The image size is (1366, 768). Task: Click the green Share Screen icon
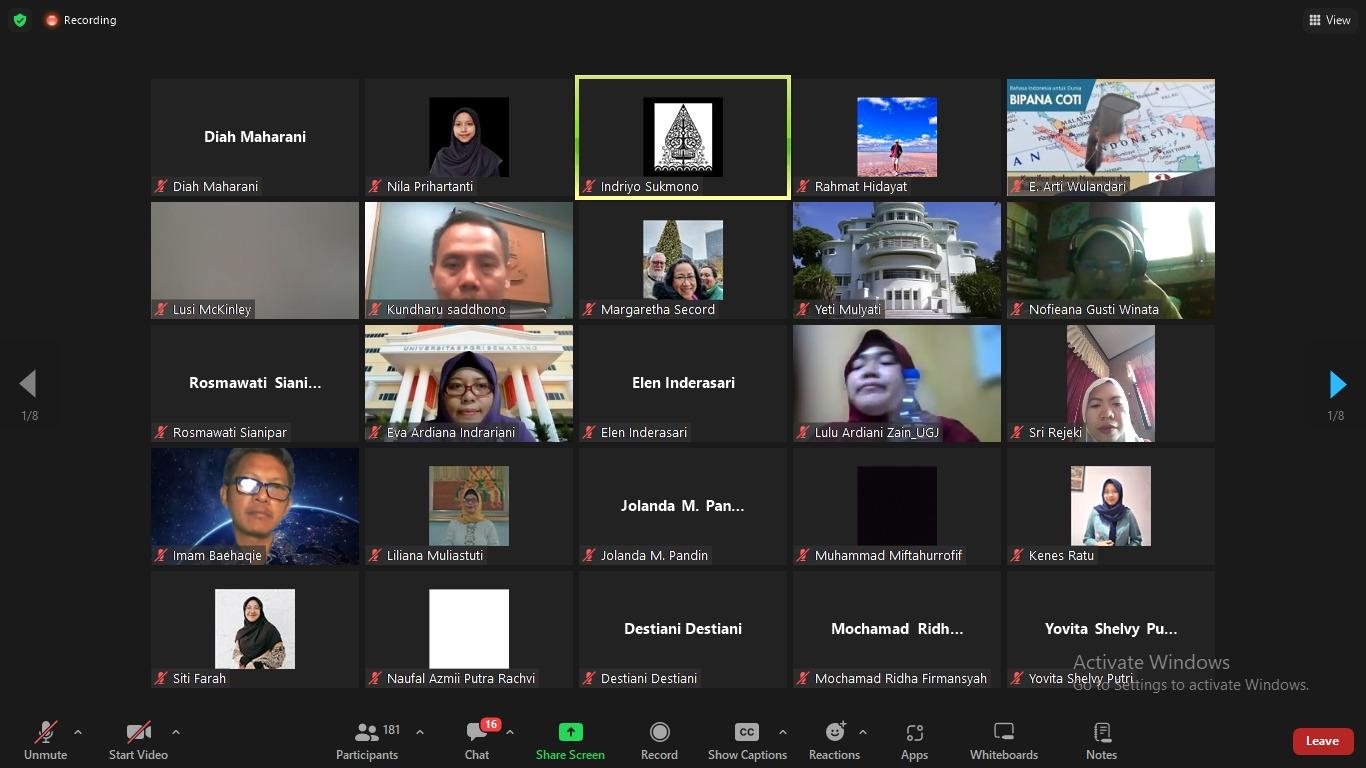570,732
